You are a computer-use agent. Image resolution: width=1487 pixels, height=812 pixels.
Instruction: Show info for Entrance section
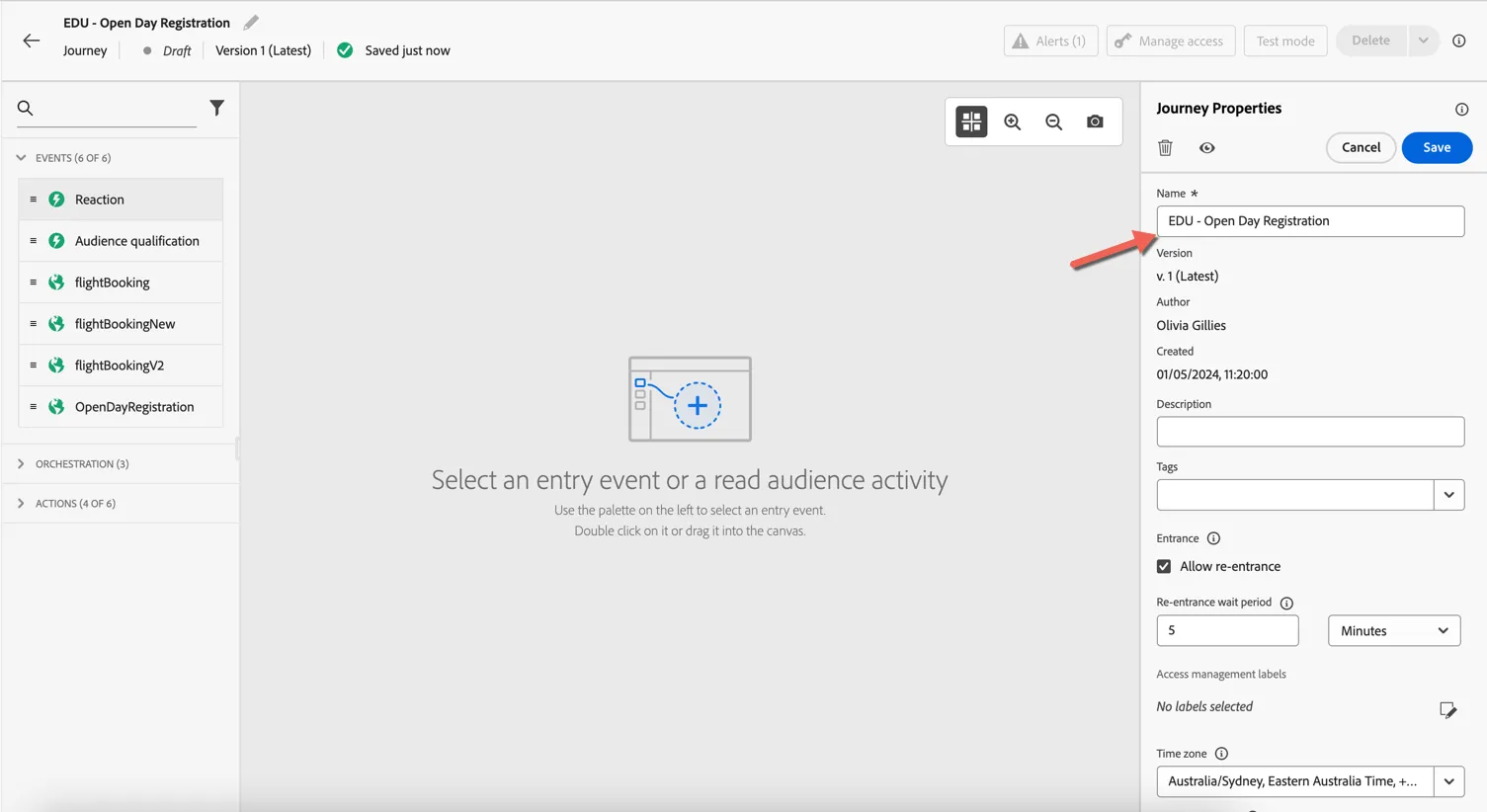point(1213,538)
